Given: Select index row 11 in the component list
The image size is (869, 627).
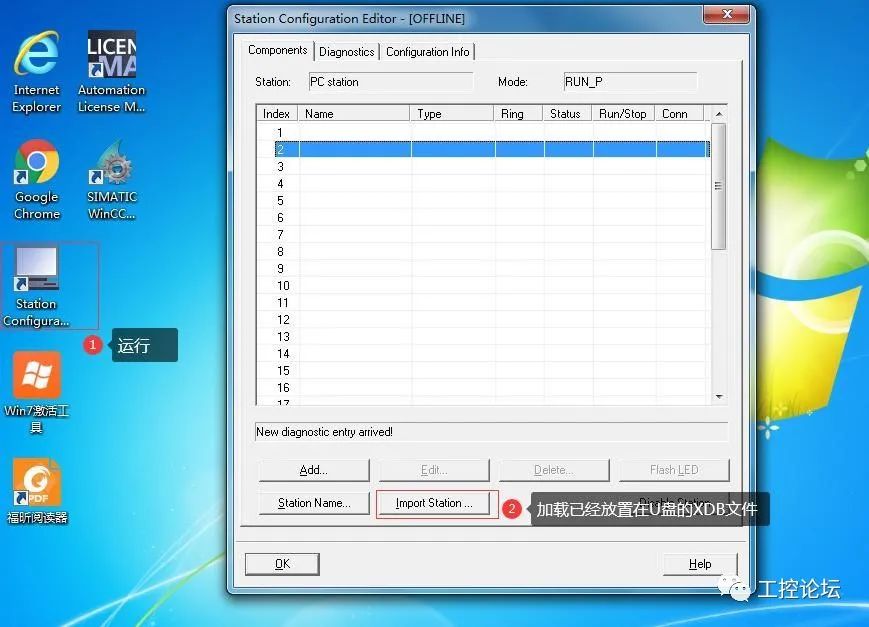Looking at the screenshot, I should [483, 303].
